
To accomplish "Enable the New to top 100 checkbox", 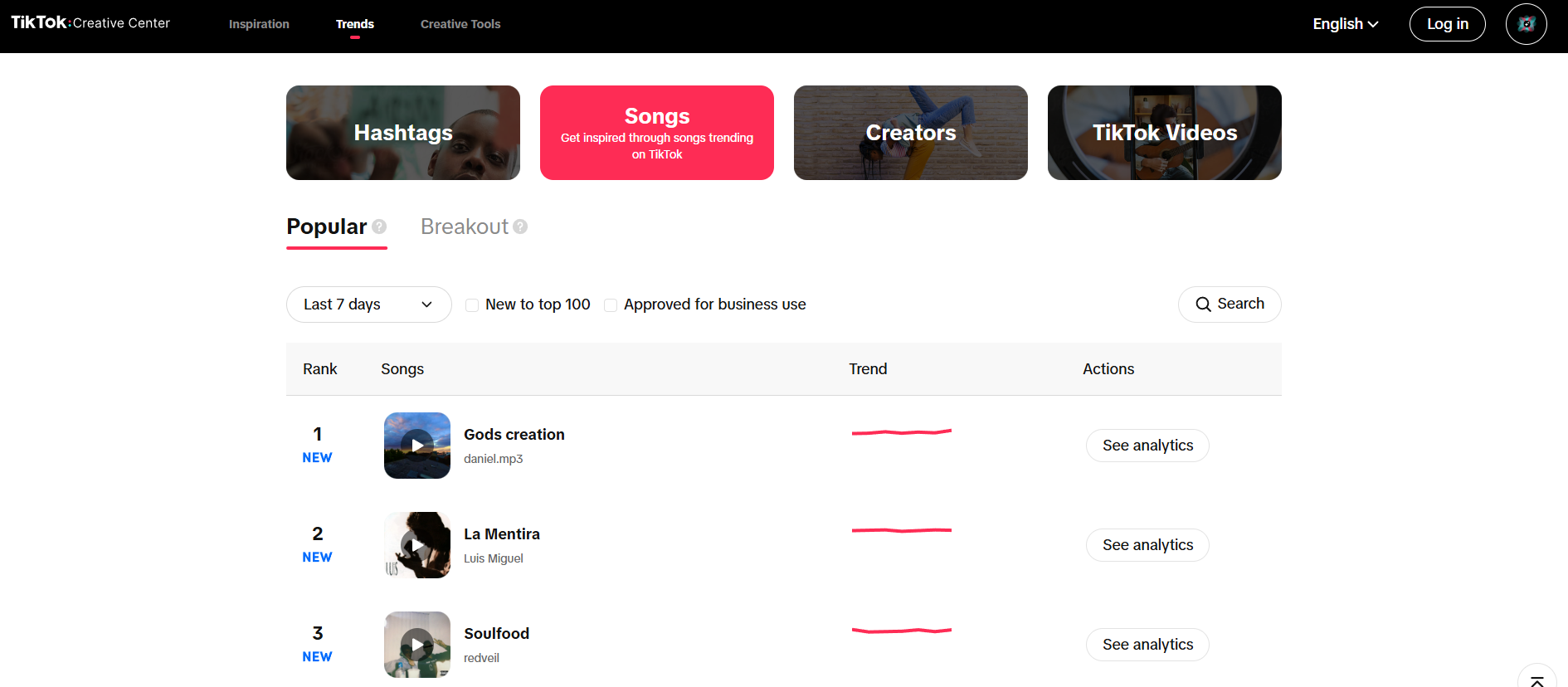I will click(472, 305).
